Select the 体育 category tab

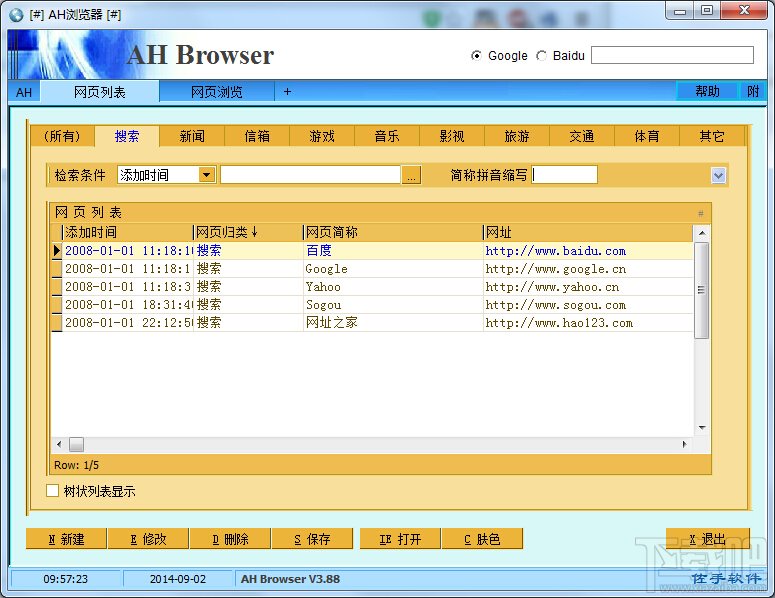[x=647, y=136]
